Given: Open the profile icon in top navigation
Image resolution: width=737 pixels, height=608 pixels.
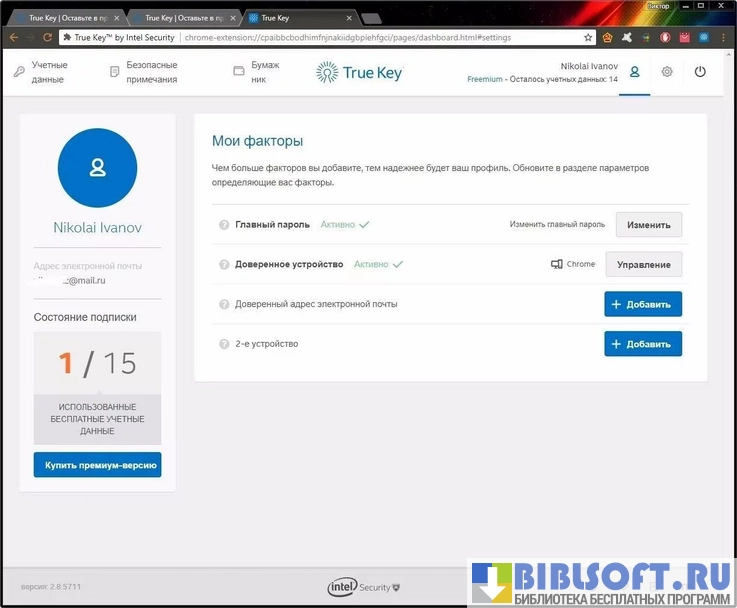Looking at the screenshot, I should [634, 72].
